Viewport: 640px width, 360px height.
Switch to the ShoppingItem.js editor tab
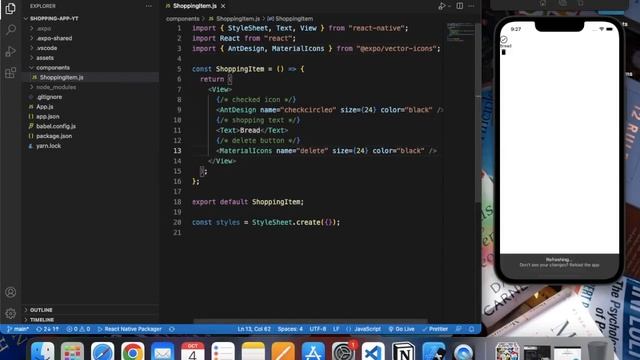195,6
